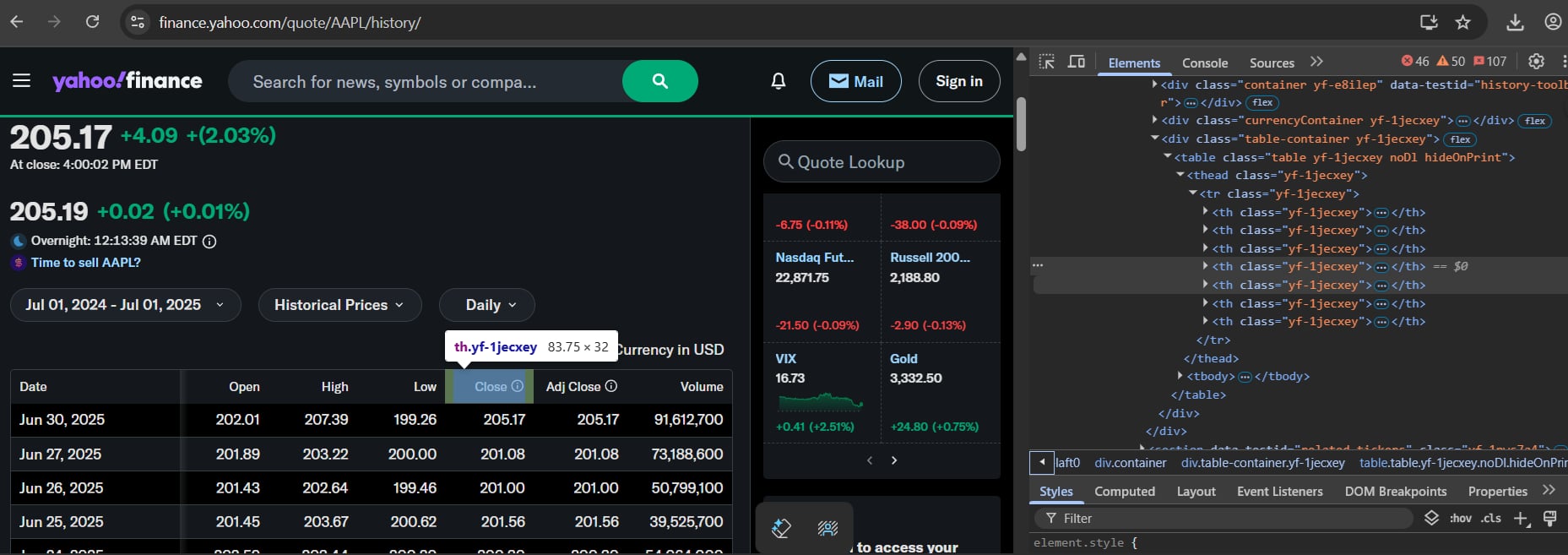
Task: Click the new style rule plus icon
Action: (x=1521, y=519)
